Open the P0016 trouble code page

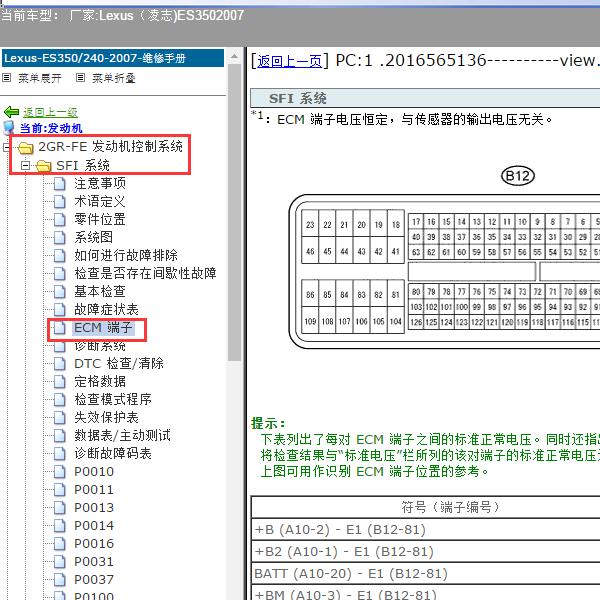[94, 543]
